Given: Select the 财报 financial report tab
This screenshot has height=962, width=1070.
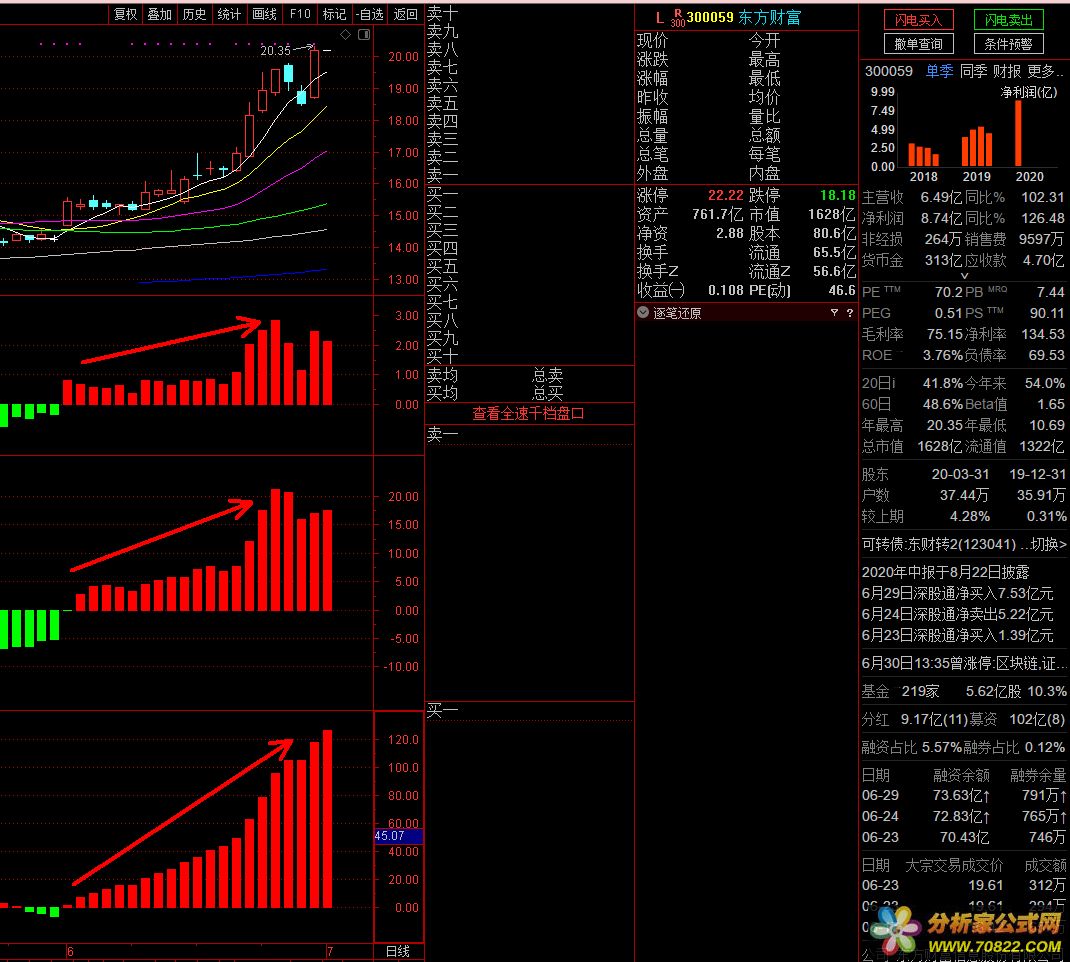Looking at the screenshot, I should [1007, 71].
